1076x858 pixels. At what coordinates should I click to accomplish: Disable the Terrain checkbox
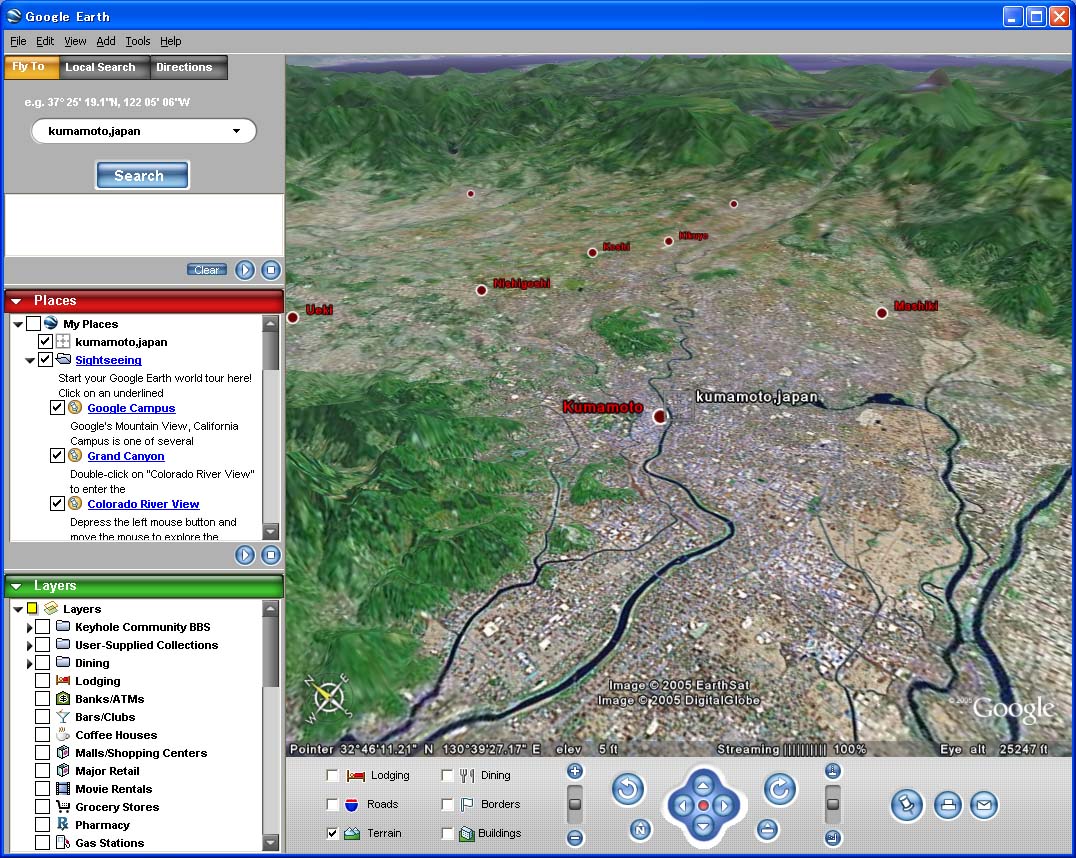333,833
